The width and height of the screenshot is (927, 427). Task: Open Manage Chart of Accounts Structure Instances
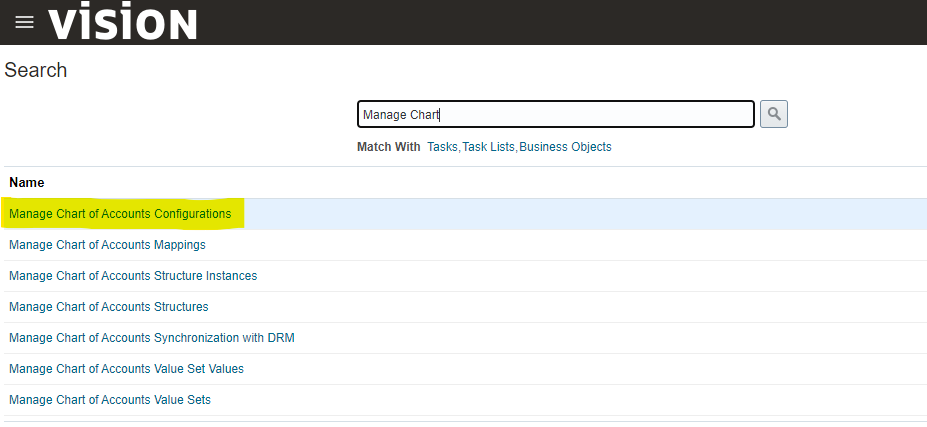133,276
